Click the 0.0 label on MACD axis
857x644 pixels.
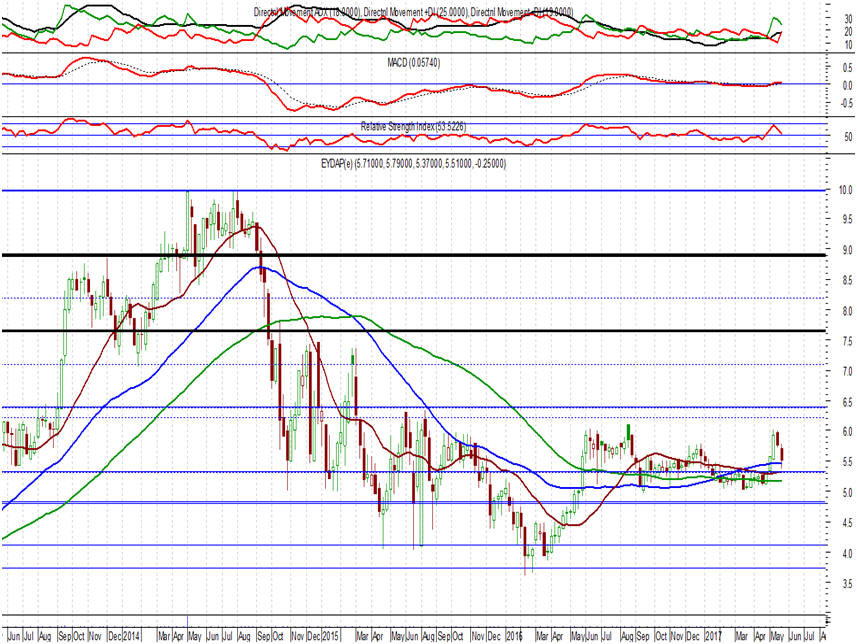848,85
